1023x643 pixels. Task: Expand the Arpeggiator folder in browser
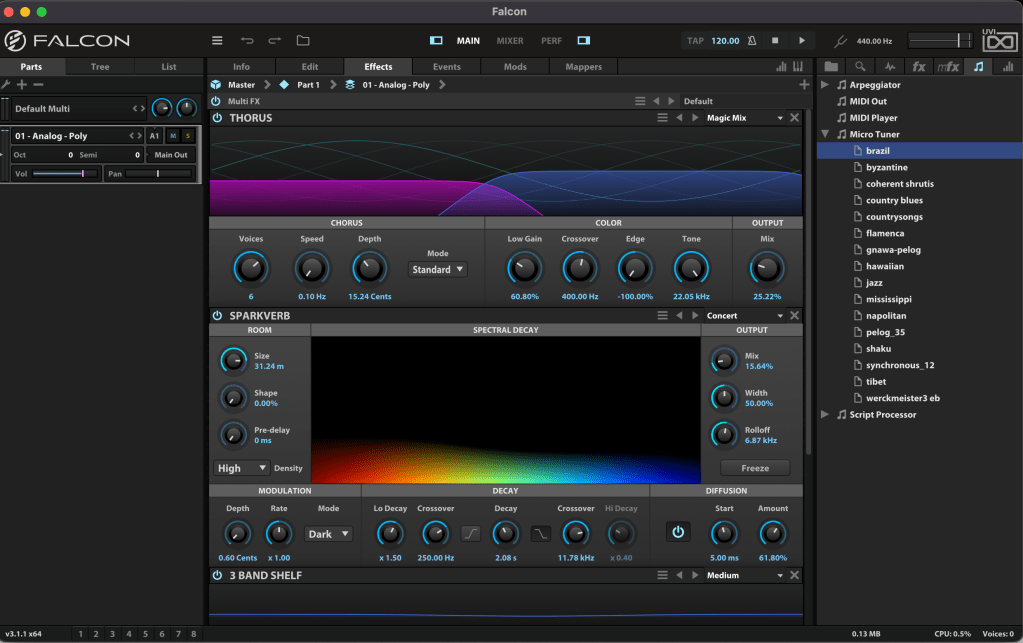click(825, 85)
